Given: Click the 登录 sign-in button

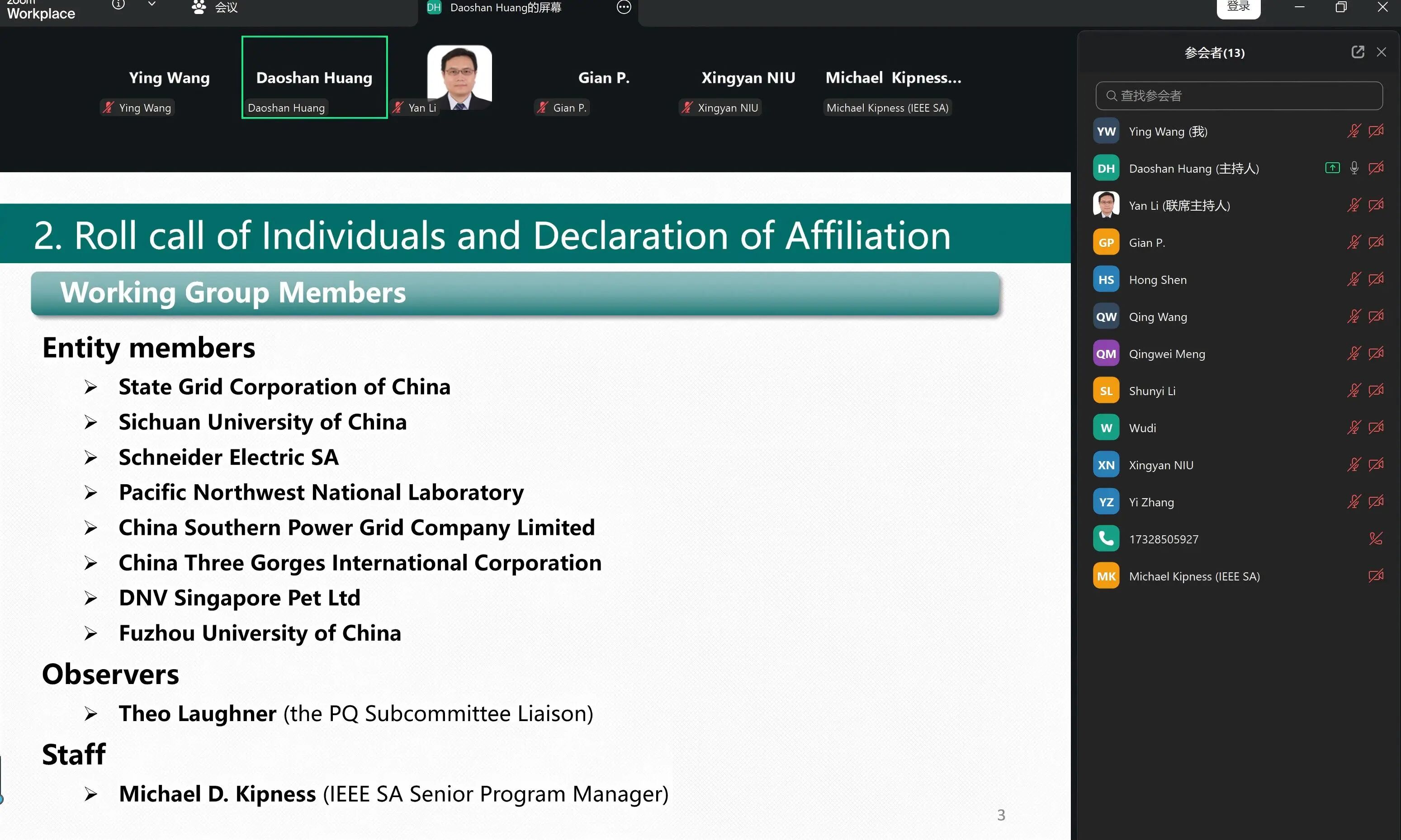Looking at the screenshot, I should 1238,7.
